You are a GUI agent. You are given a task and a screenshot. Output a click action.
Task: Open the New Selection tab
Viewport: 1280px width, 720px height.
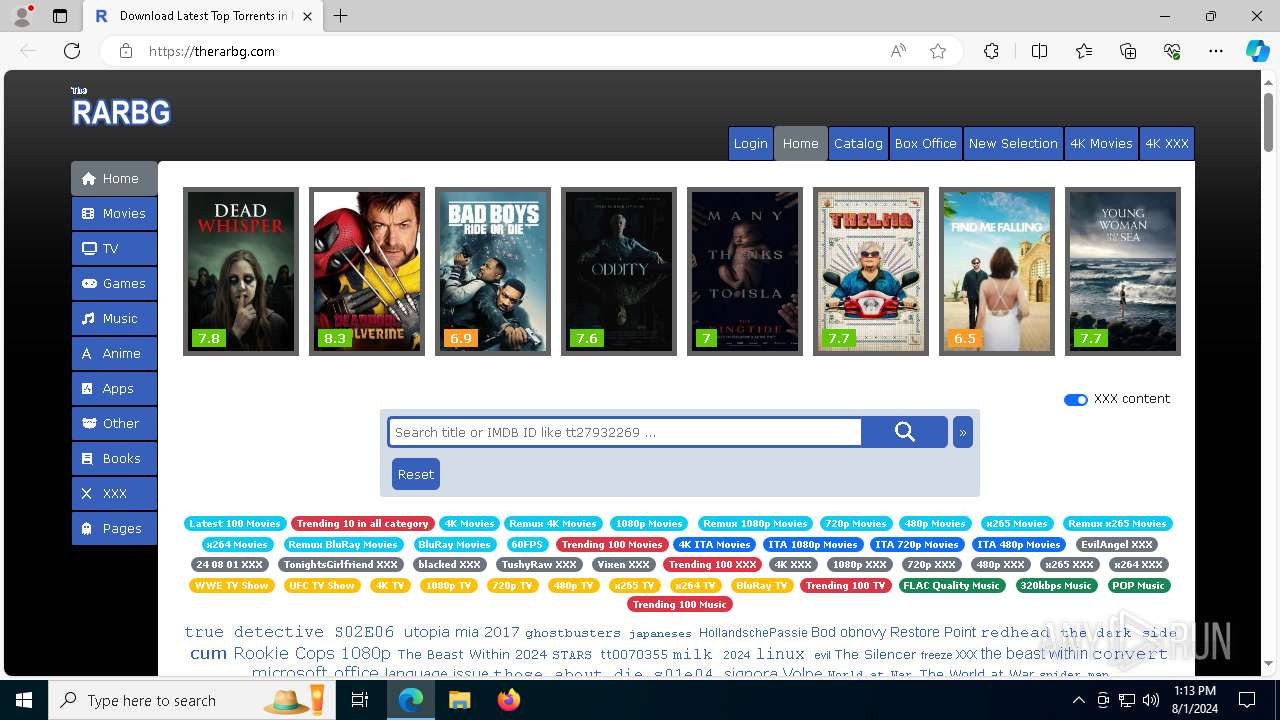pyautogui.click(x=1013, y=143)
